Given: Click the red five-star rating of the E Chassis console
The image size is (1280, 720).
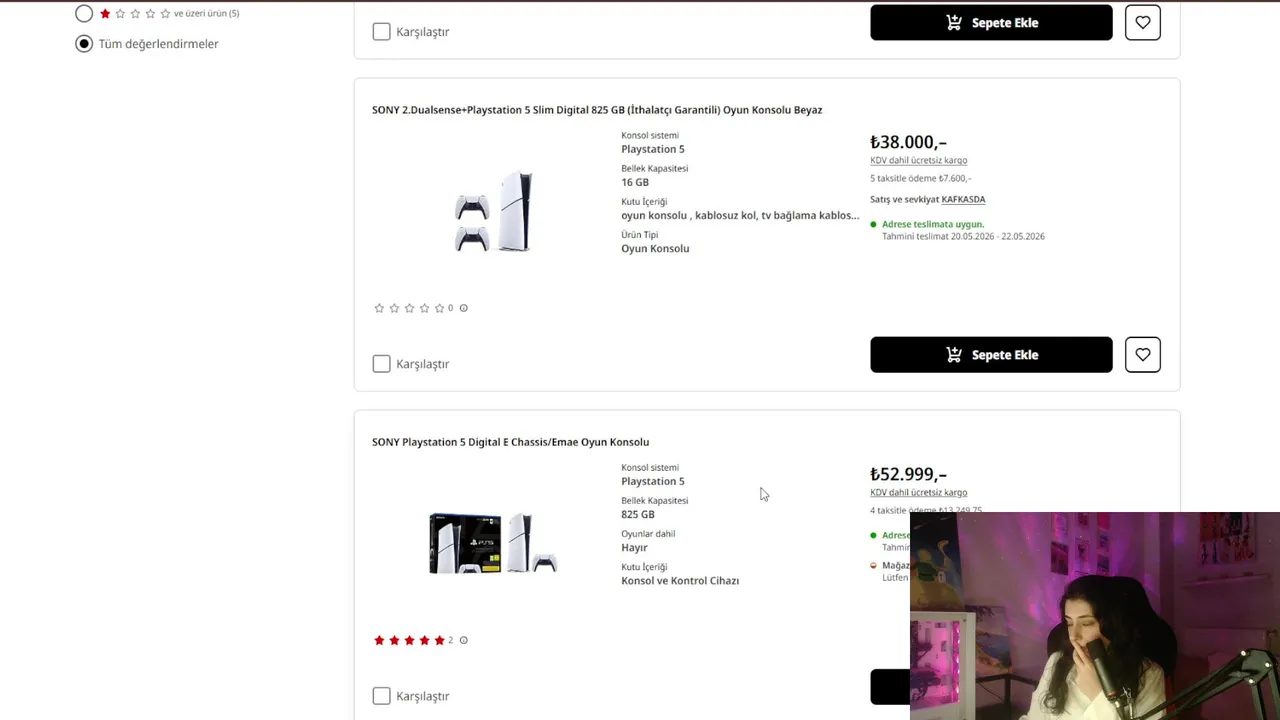Looking at the screenshot, I should 409,640.
